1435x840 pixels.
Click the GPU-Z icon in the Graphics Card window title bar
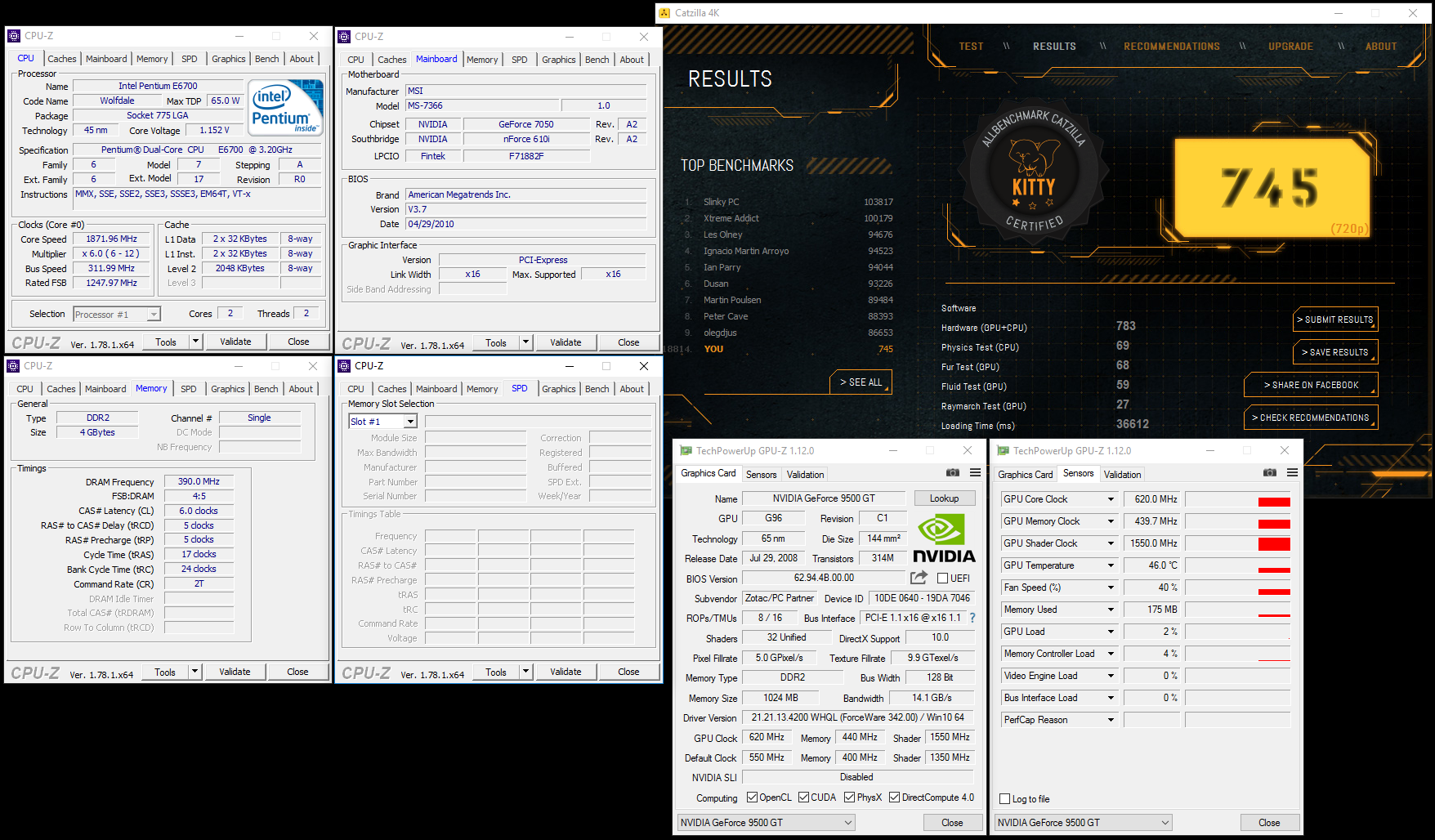(x=686, y=451)
